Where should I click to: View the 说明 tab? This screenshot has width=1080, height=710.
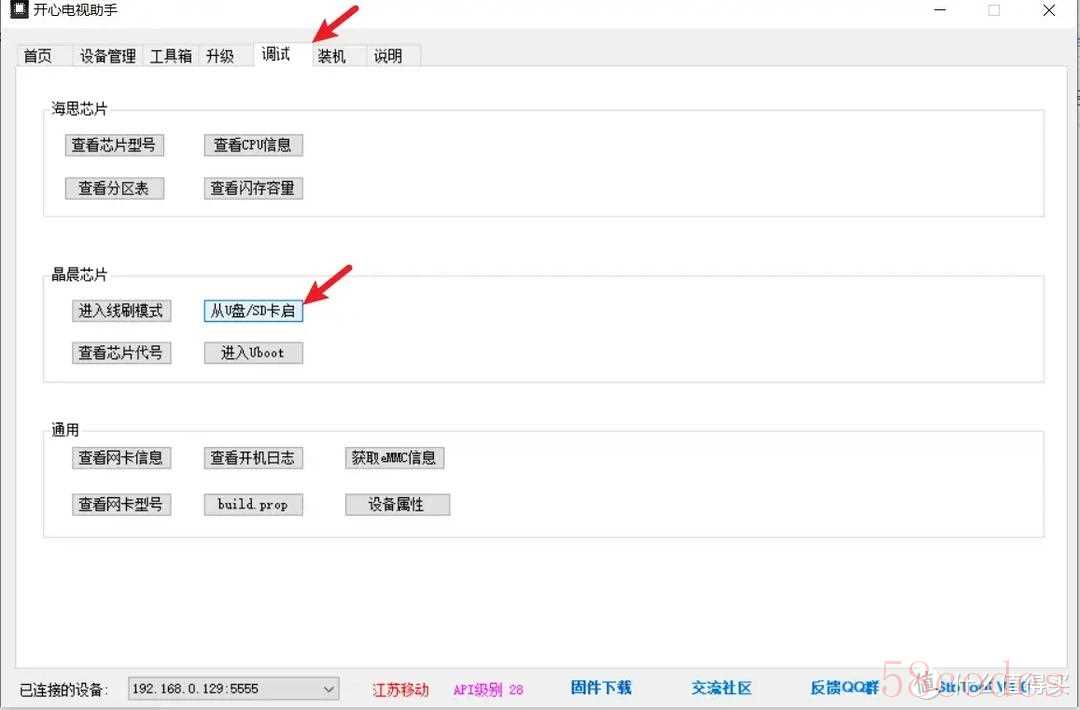388,56
